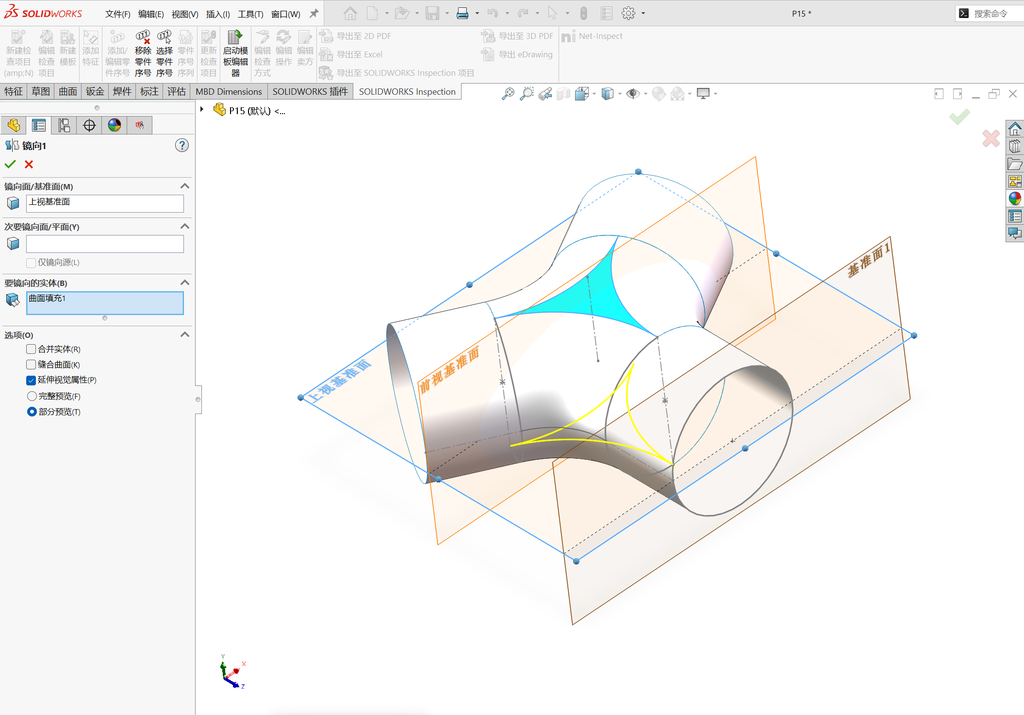The height and width of the screenshot is (715, 1024).
Task: Switch to the 特征 tab
Action: pyautogui.click(x=13, y=91)
